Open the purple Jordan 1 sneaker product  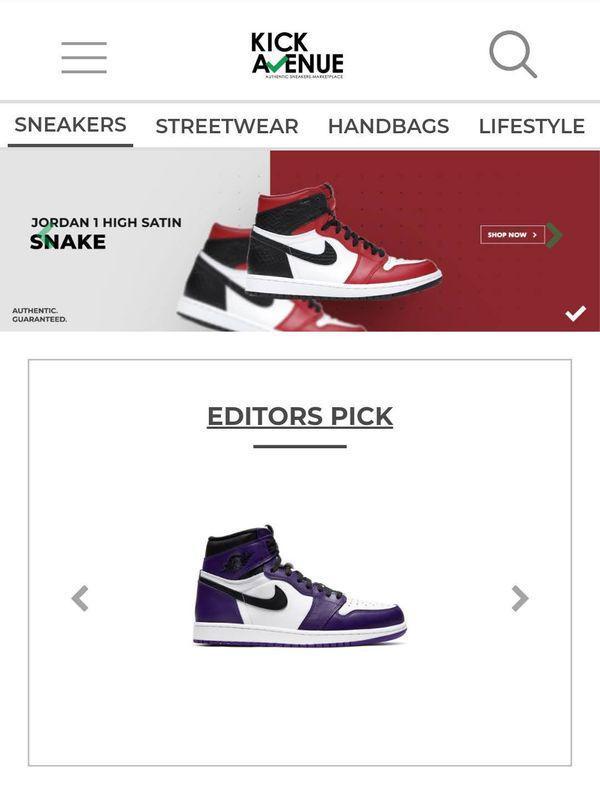click(x=300, y=587)
